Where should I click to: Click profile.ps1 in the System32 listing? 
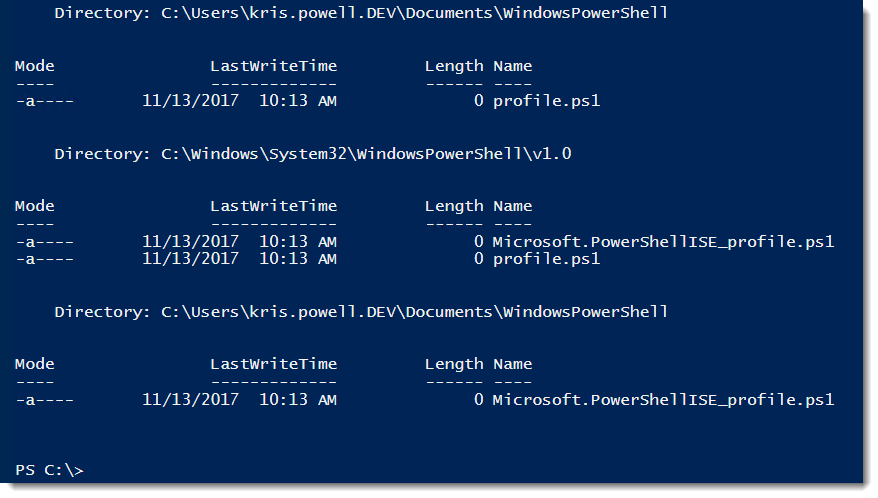[x=547, y=259]
